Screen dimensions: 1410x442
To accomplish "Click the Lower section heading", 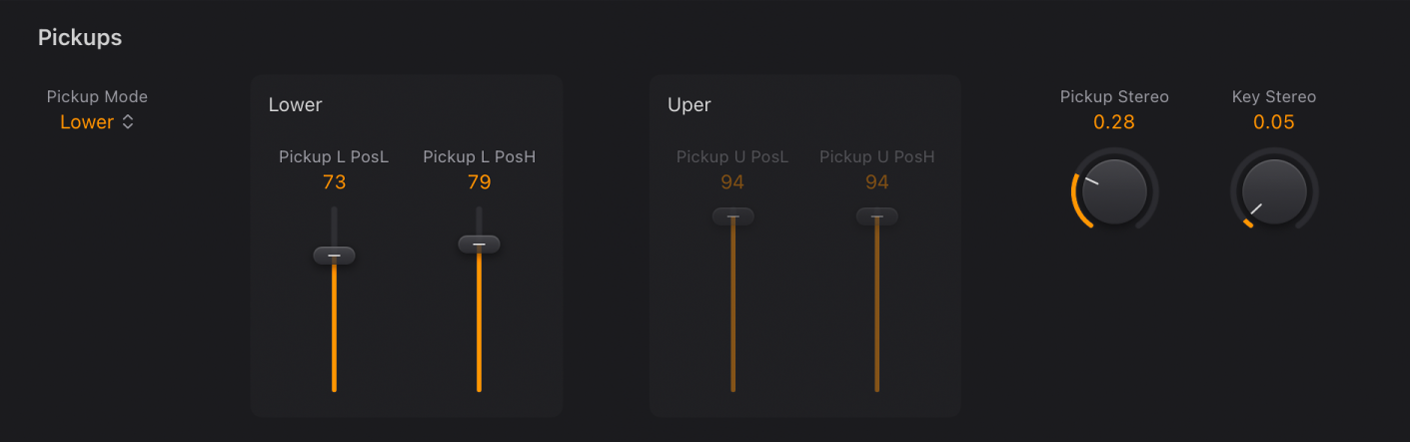I will click(295, 104).
